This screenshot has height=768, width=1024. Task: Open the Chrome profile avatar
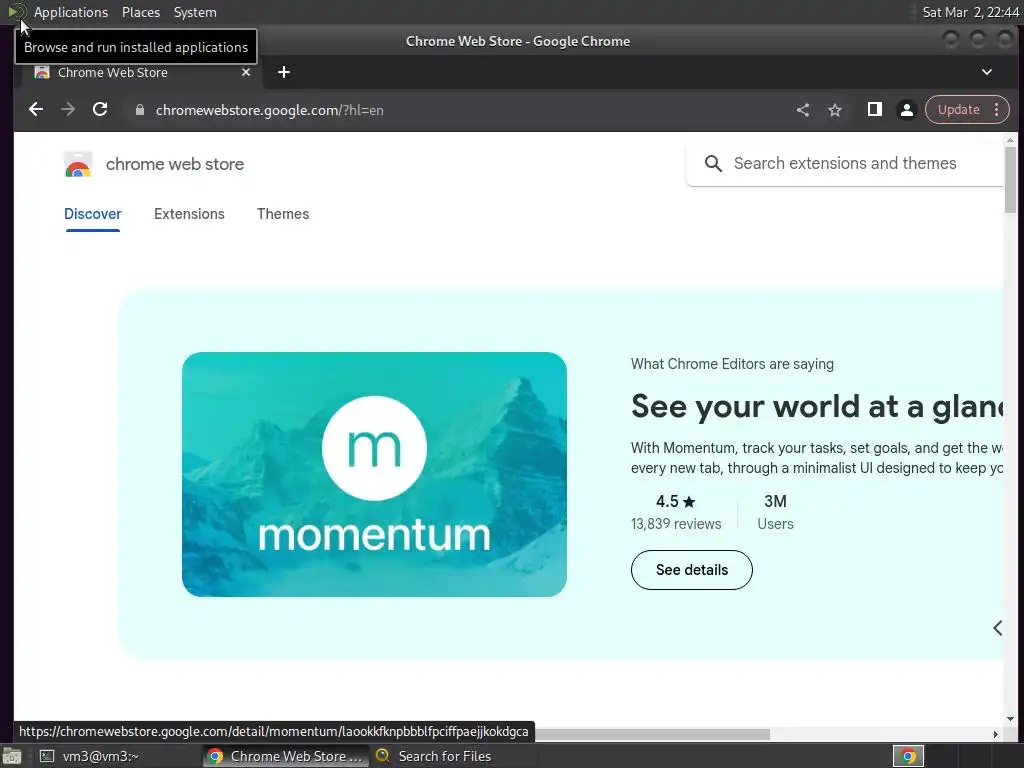pos(906,110)
